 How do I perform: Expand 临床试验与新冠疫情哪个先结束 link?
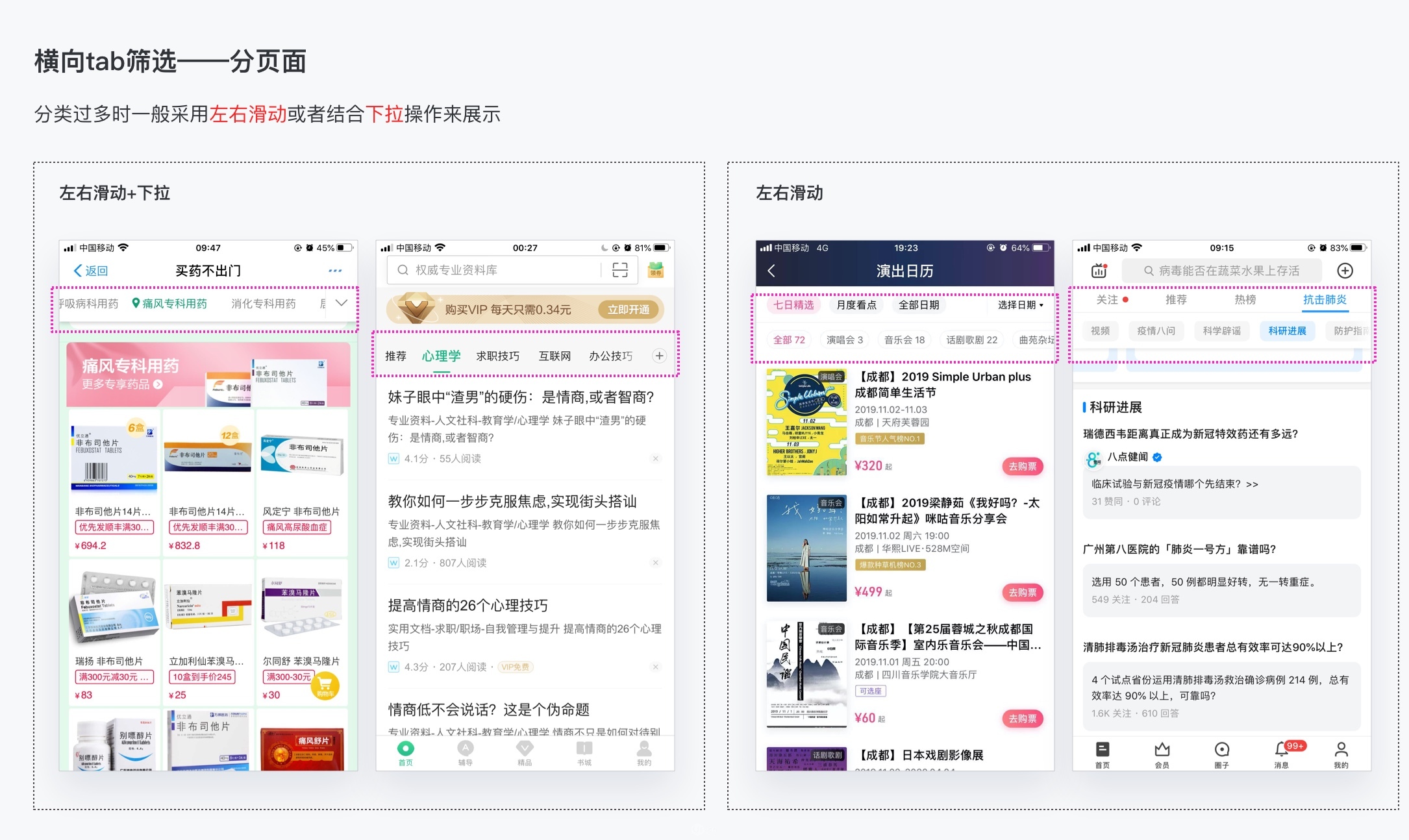click(1175, 484)
